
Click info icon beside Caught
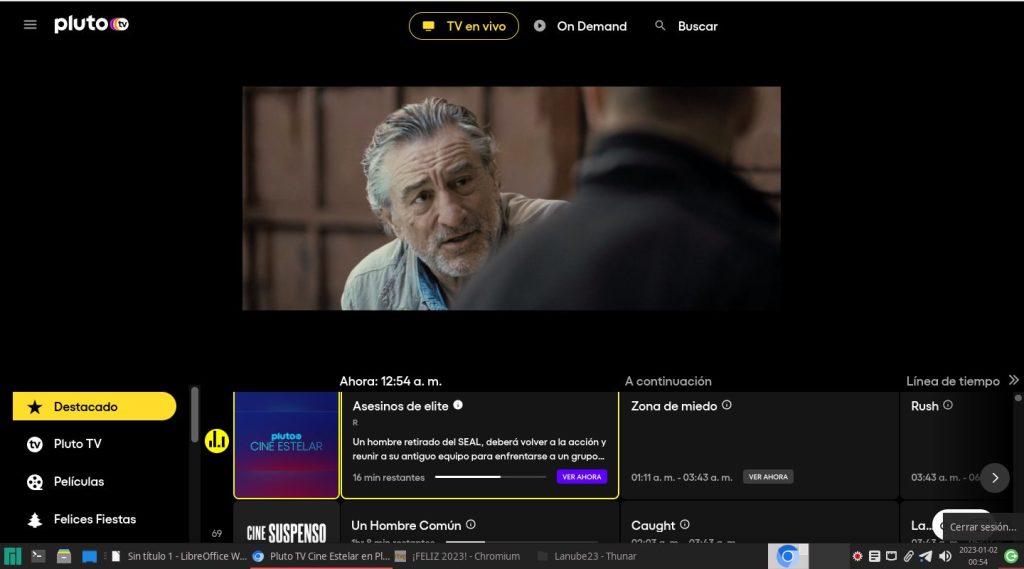[685, 525]
